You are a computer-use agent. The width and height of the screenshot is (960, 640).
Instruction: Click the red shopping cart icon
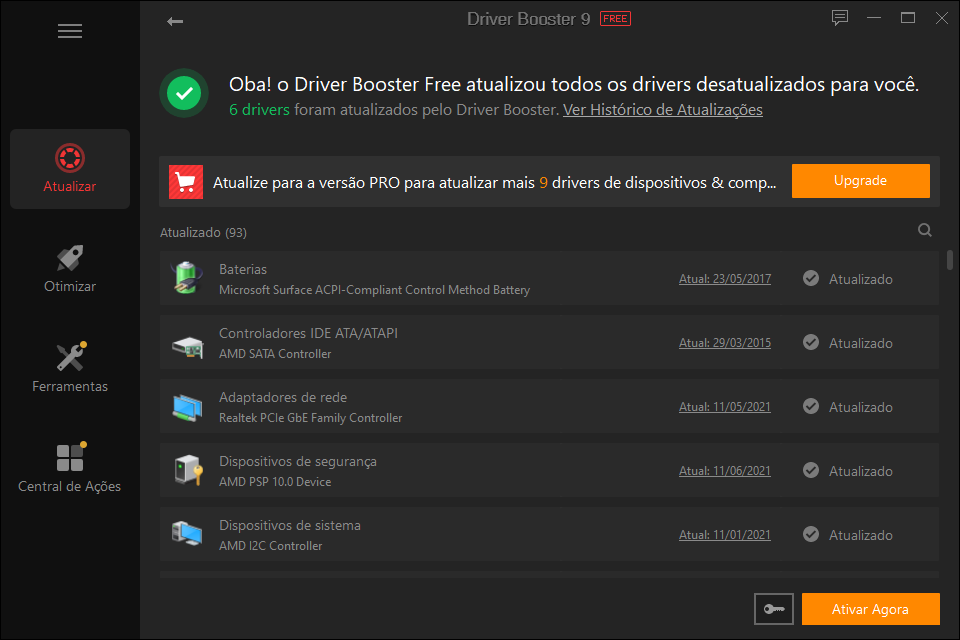point(186,182)
